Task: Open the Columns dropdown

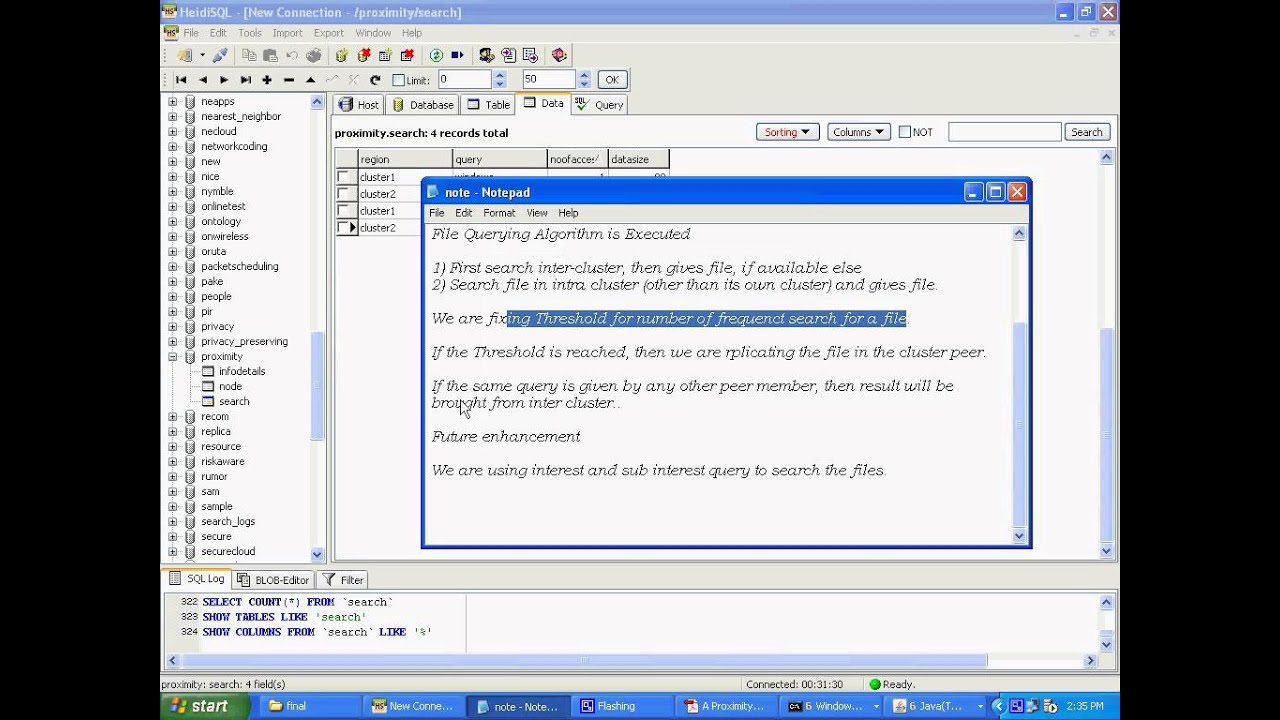Action: pos(859,132)
